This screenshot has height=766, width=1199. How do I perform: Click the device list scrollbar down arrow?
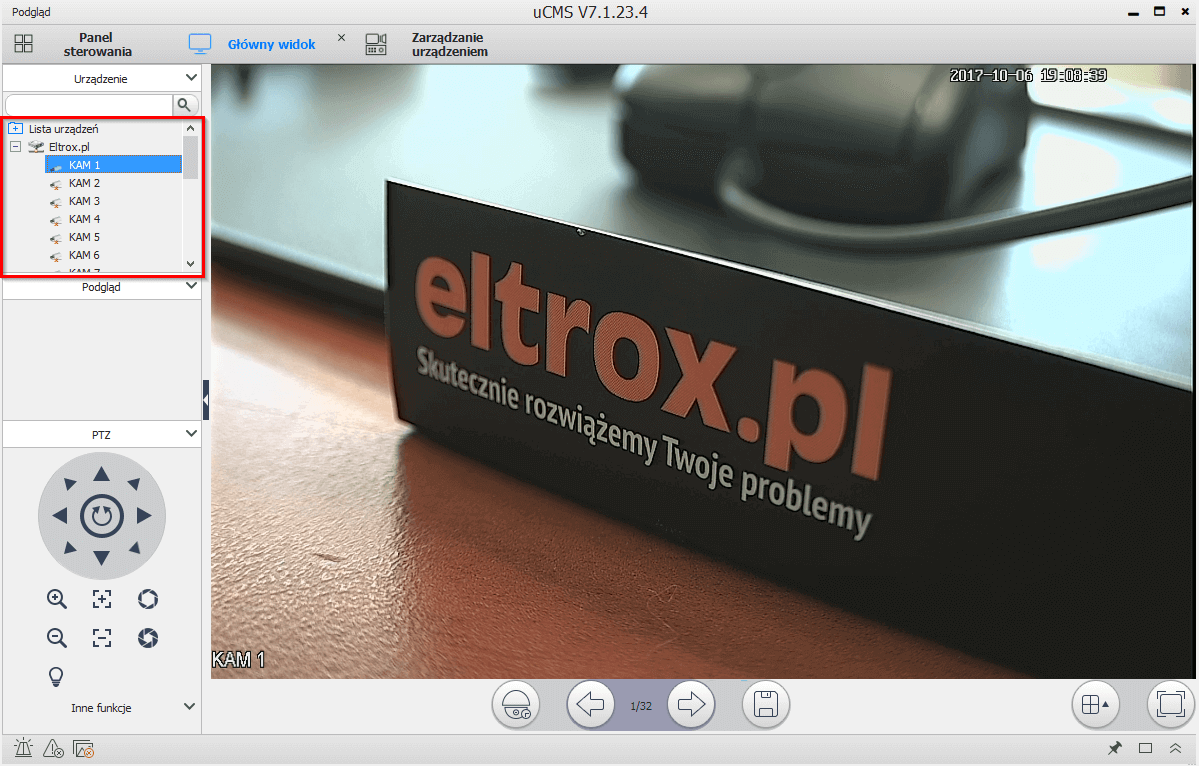click(190, 264)
